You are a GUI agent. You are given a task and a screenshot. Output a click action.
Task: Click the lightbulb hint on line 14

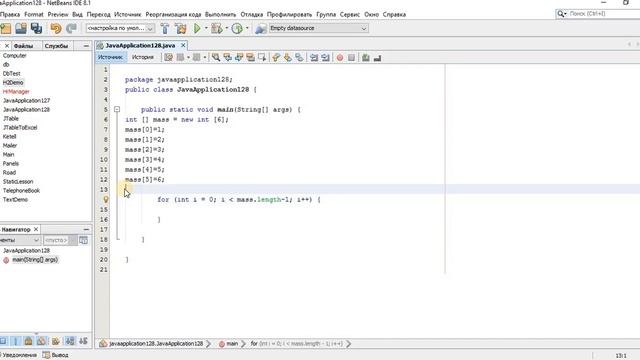[x=106, y=200]
